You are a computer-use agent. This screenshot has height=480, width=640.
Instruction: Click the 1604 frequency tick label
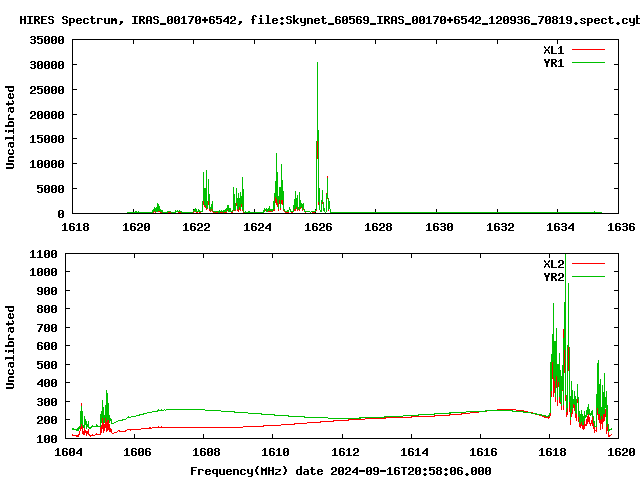click(69, 452)
